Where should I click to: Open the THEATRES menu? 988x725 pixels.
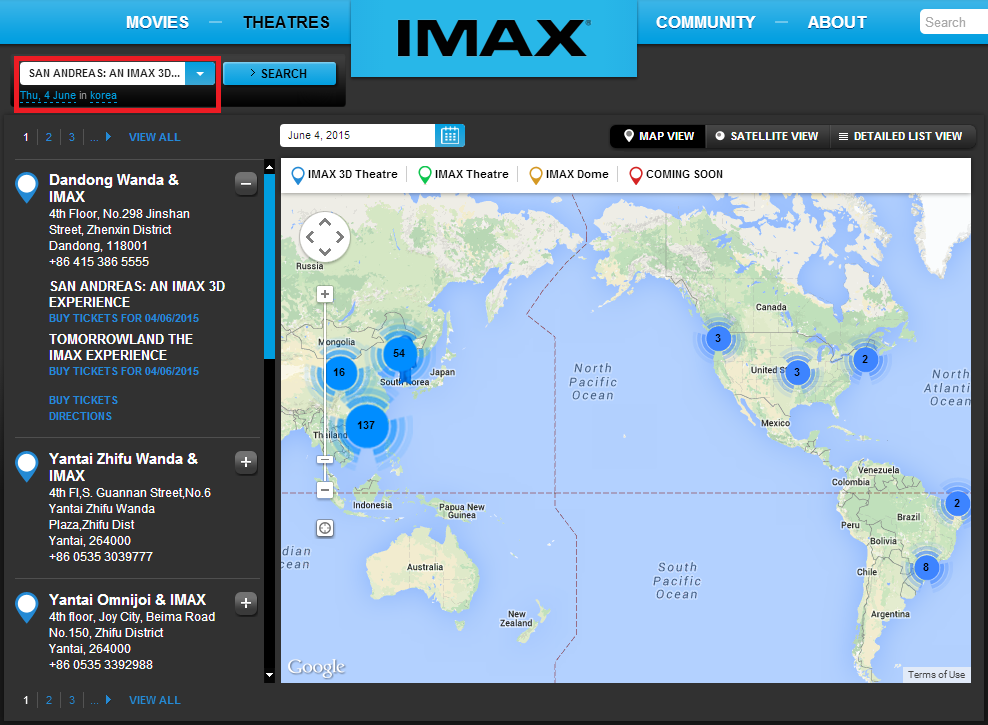[286, 21]
